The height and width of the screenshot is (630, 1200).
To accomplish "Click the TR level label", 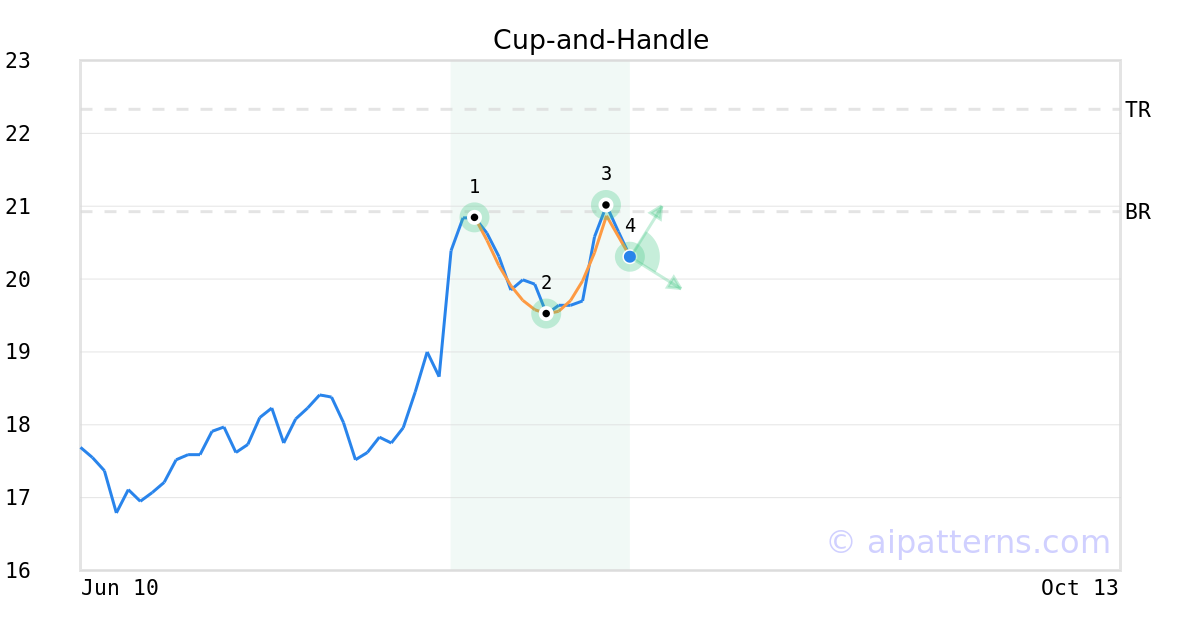I will click(1138, 110).
